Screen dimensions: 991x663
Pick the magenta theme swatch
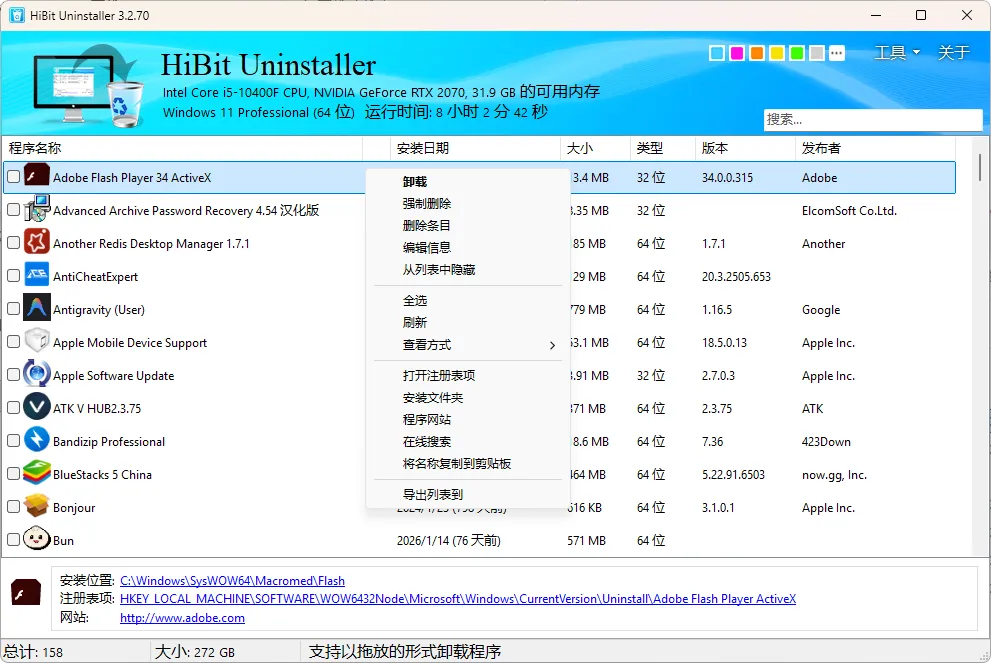737,53
